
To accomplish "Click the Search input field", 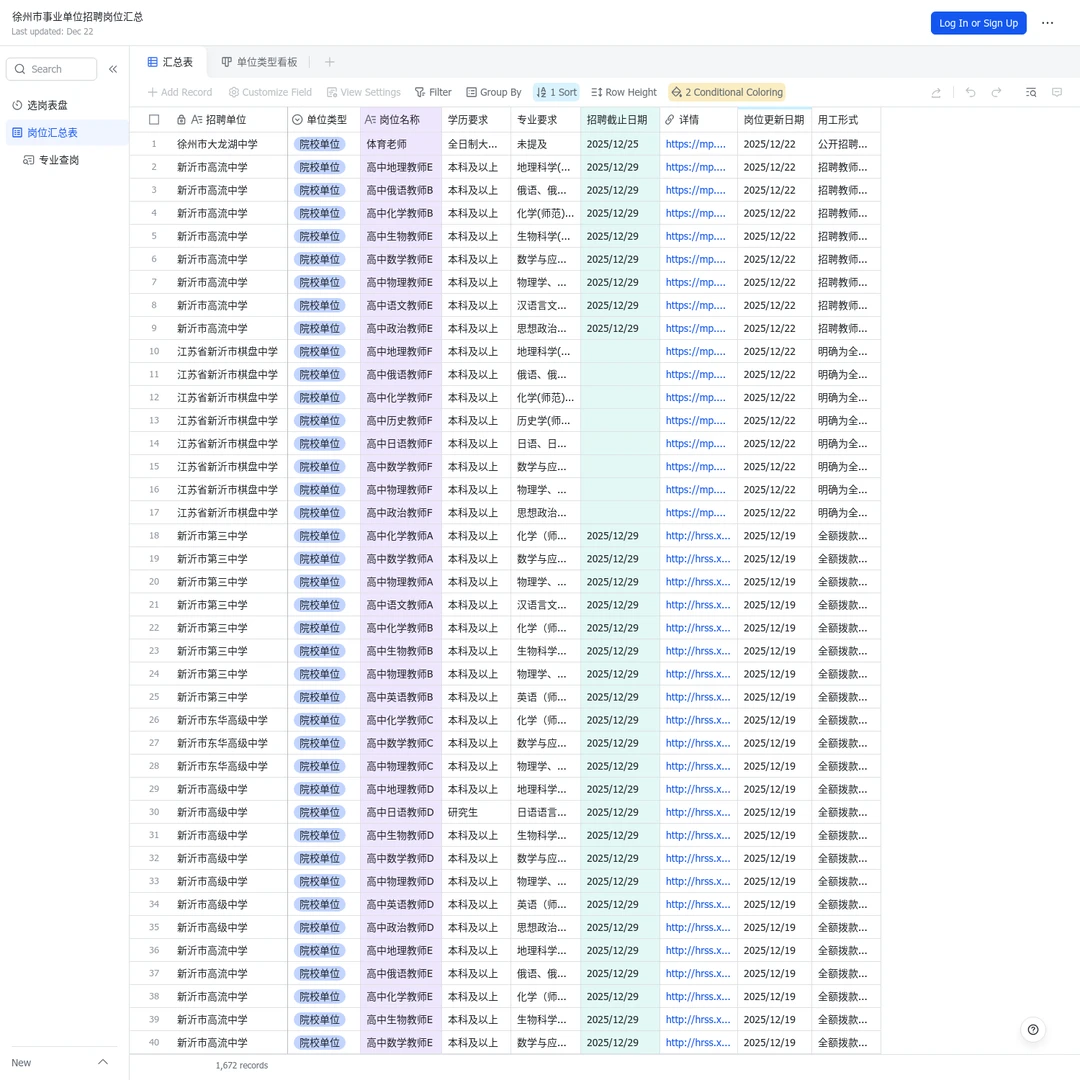I will click(x=52, y=69).
